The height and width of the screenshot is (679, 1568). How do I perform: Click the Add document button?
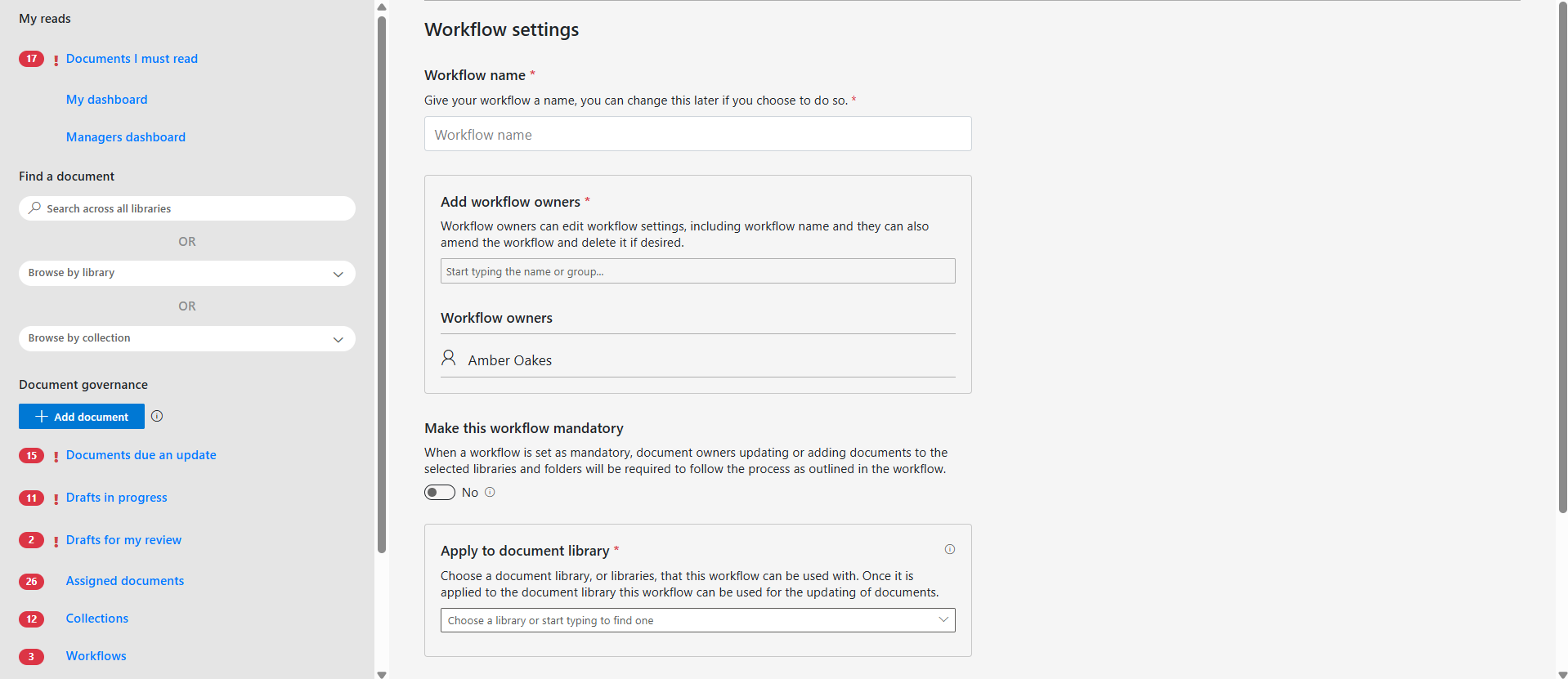tap(82, 417)
